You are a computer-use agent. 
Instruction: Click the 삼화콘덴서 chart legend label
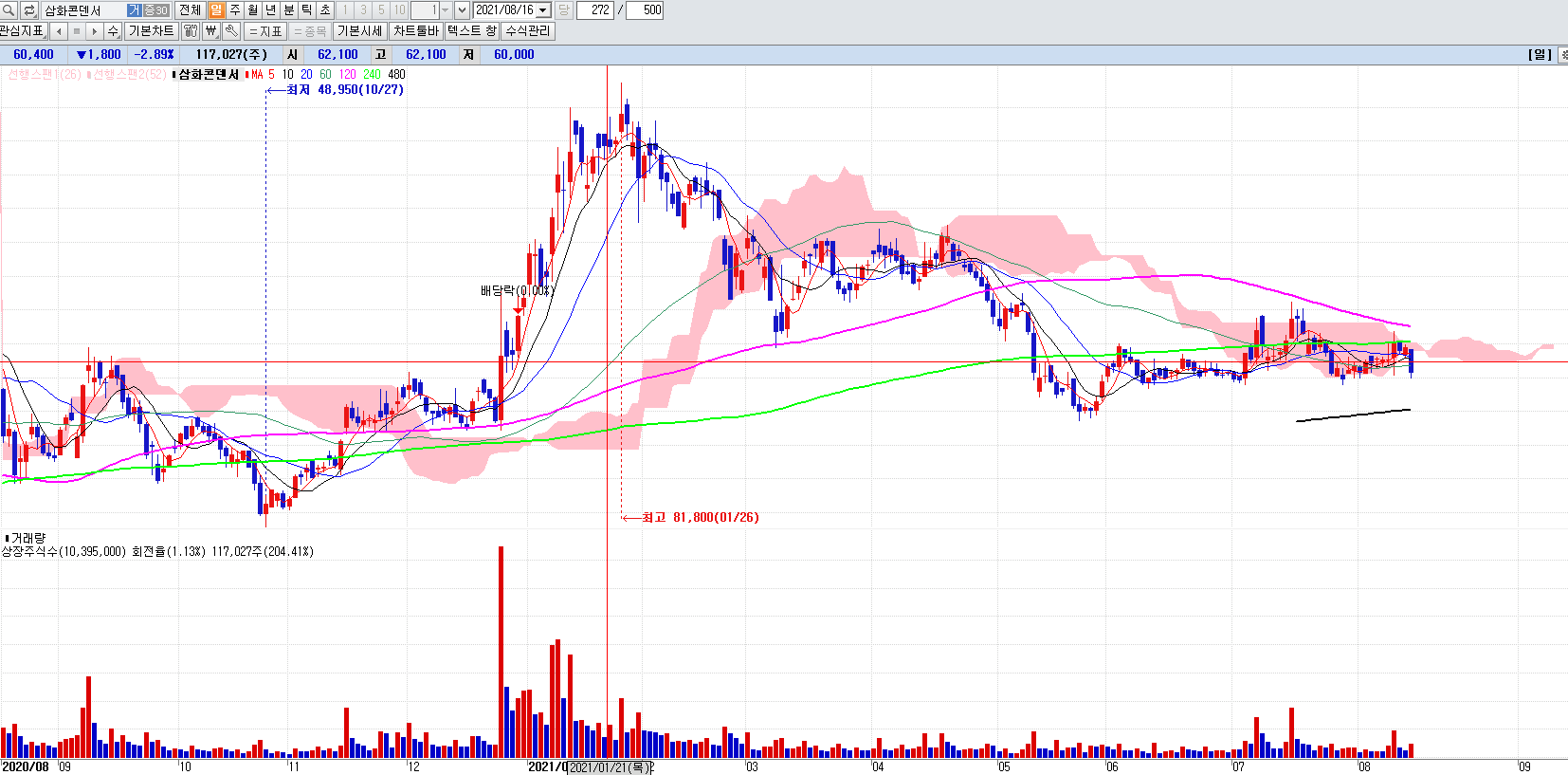point(209,74)
